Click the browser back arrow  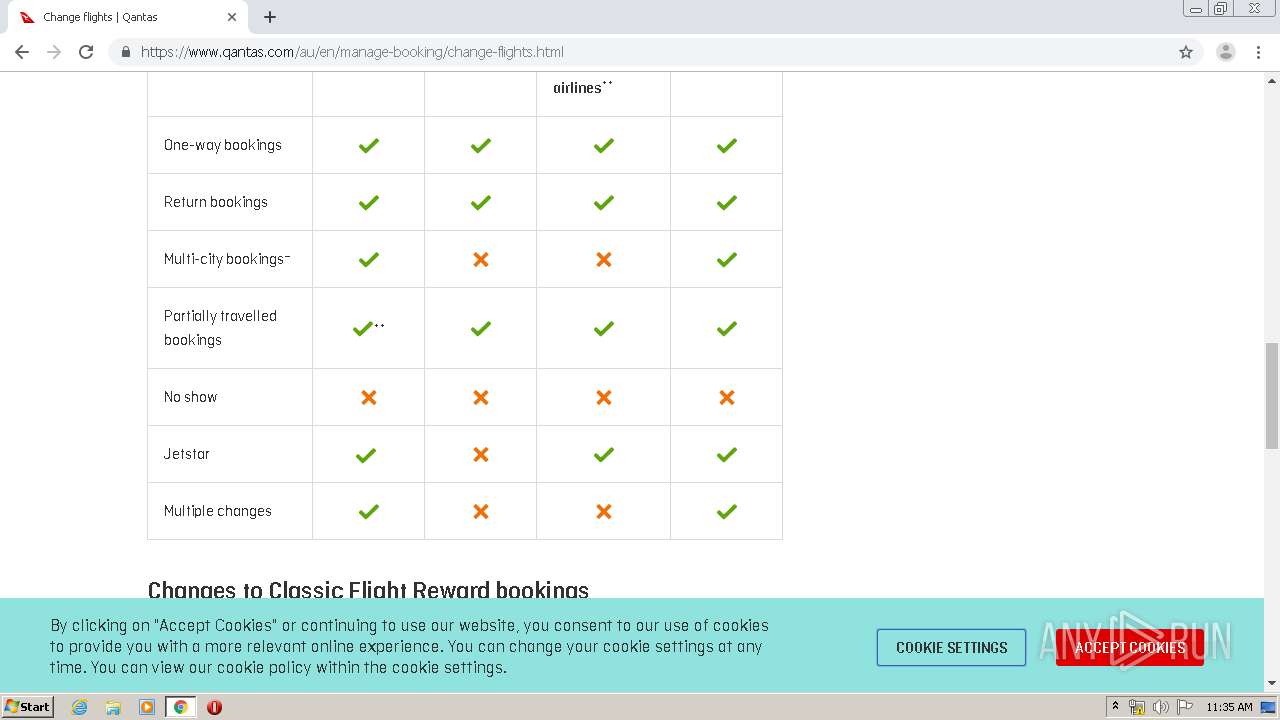click(22, 52)
